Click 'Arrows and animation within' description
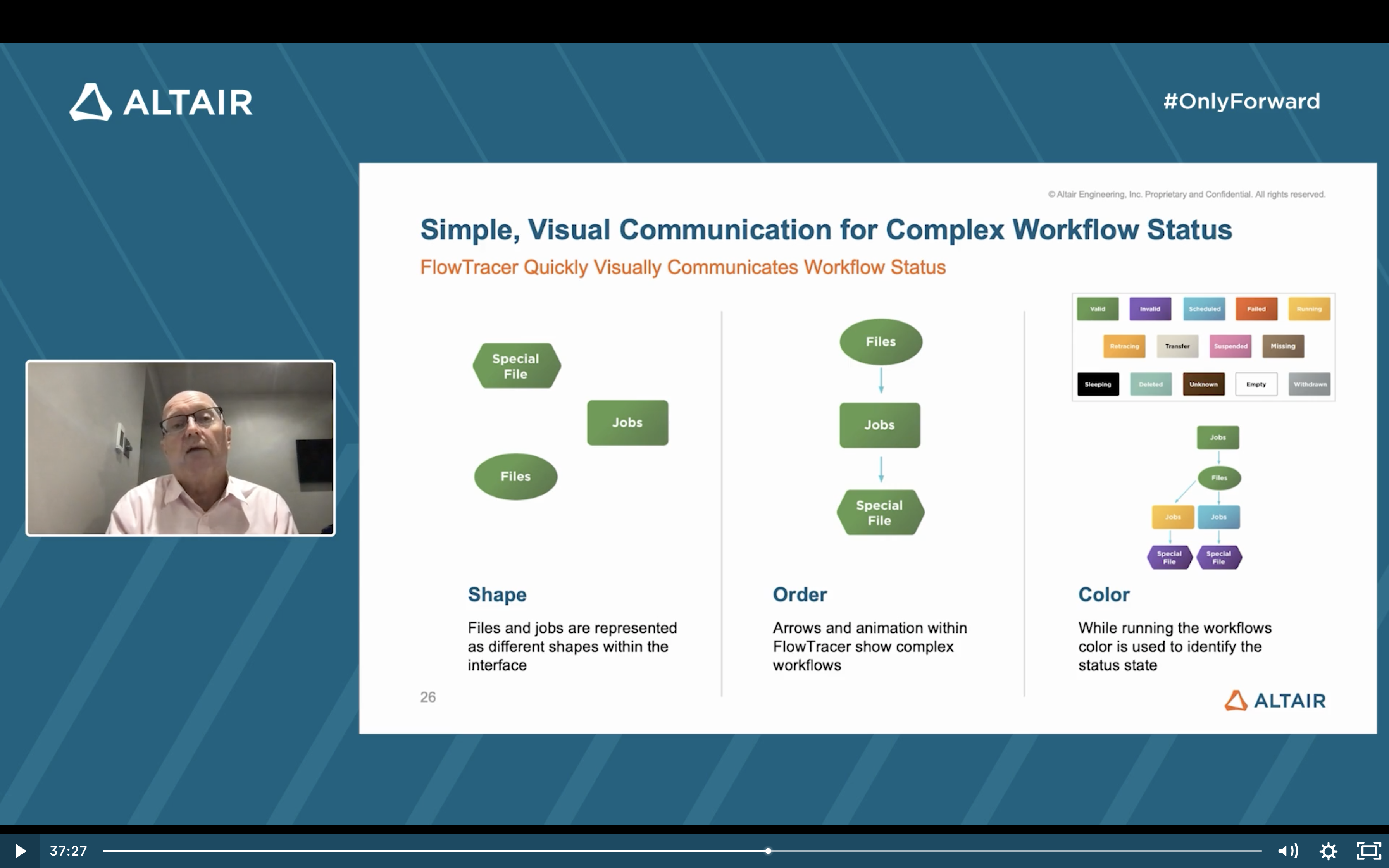Viewport: 1389px width, 868px height. [x=870, y=646]
